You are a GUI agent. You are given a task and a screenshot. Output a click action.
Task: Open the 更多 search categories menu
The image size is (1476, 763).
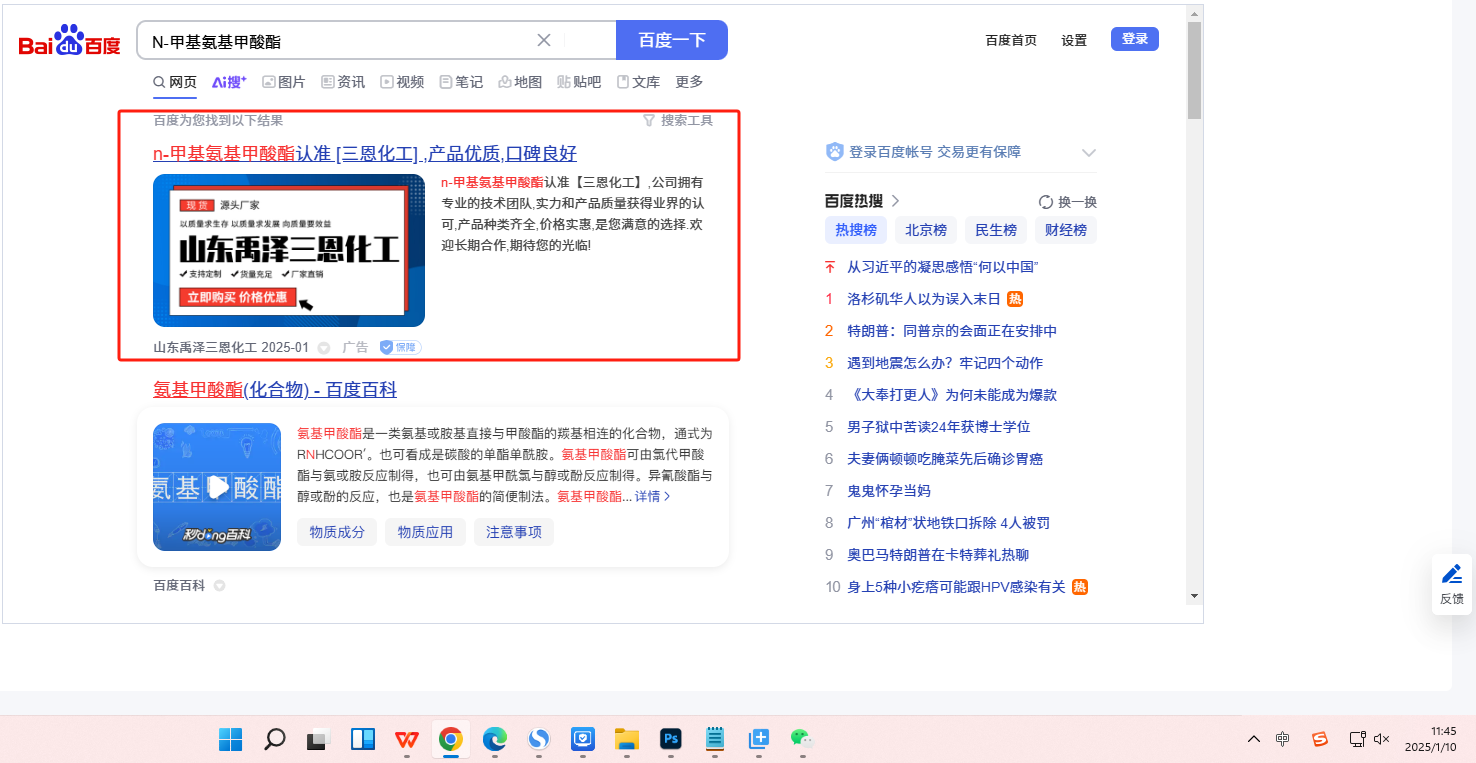[x=689, y=82]
